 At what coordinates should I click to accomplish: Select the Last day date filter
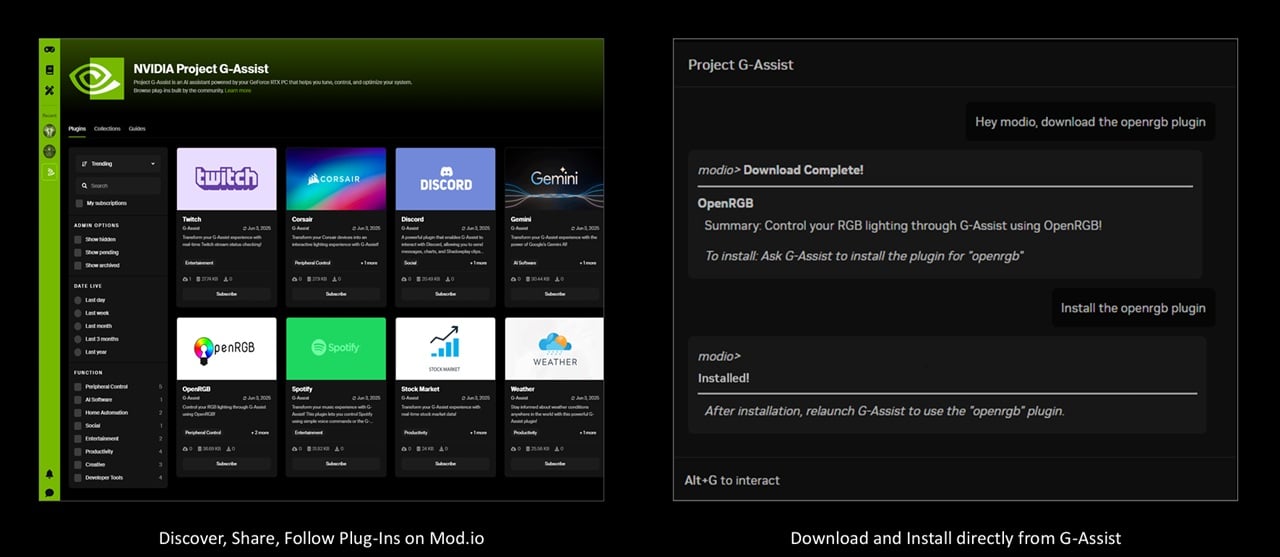(x=78, y=300)
